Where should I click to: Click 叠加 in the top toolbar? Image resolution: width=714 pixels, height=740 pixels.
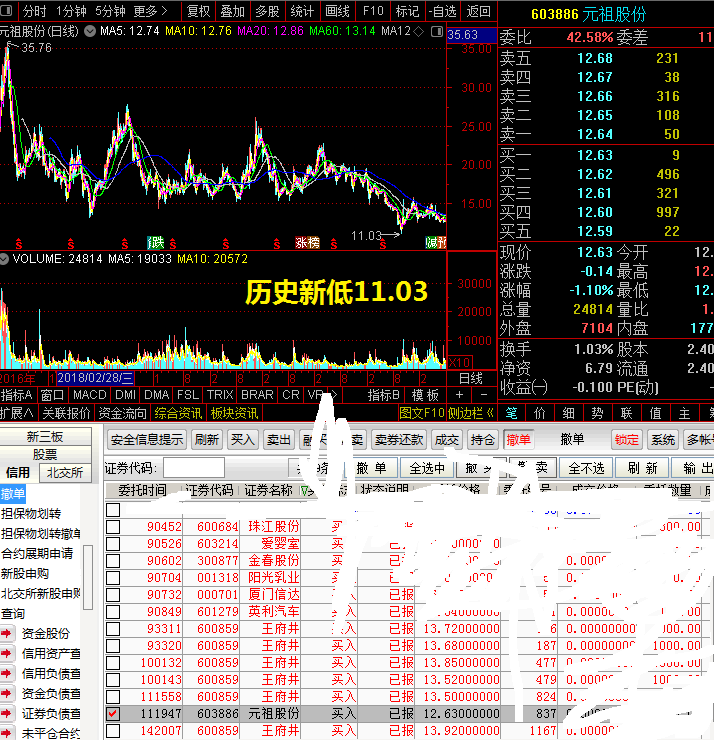tap(233, 10)
